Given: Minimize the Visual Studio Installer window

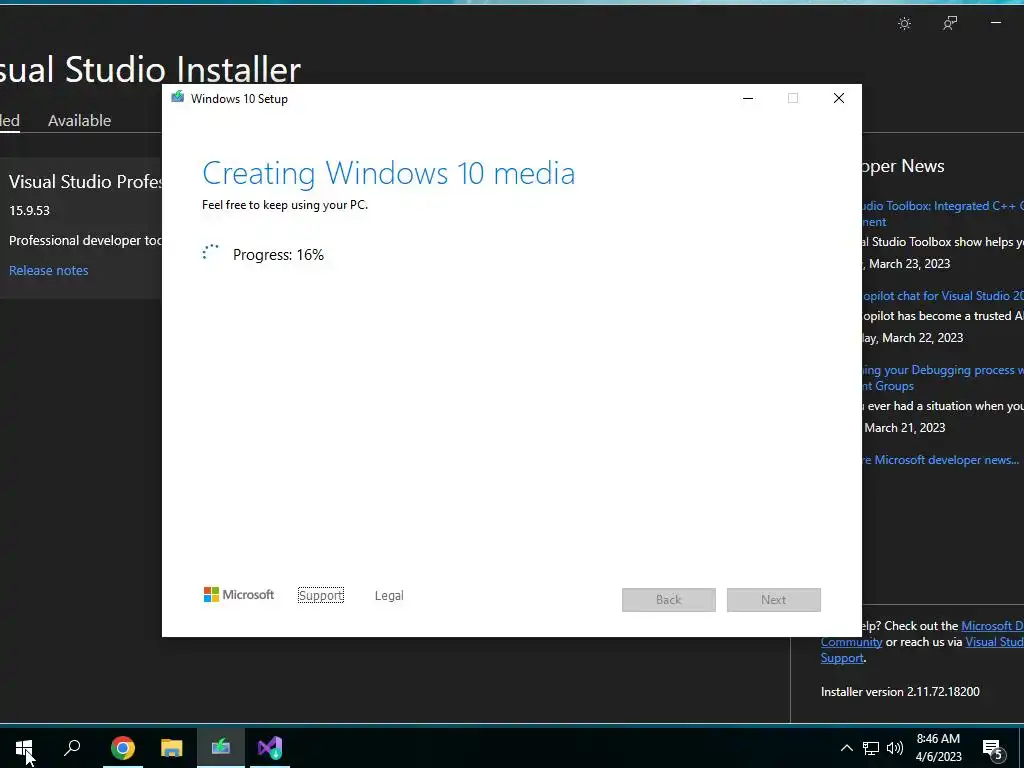Looking at the screenshot, I should point(995,23).
